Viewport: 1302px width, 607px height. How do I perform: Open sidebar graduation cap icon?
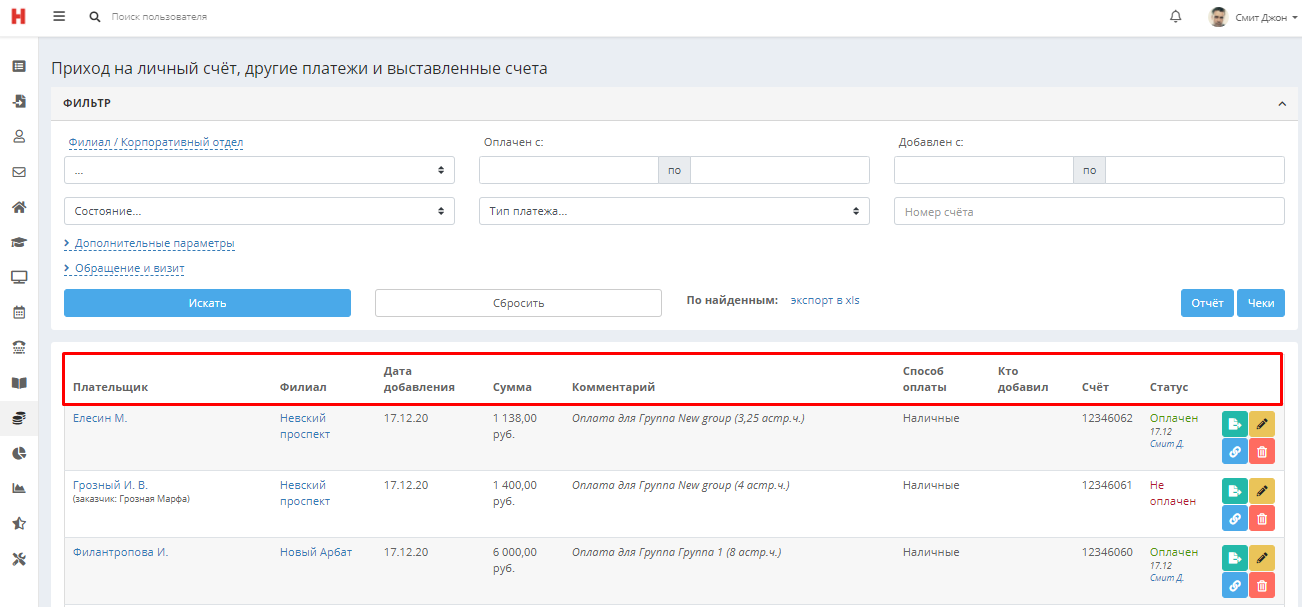[x=18, y=242]
